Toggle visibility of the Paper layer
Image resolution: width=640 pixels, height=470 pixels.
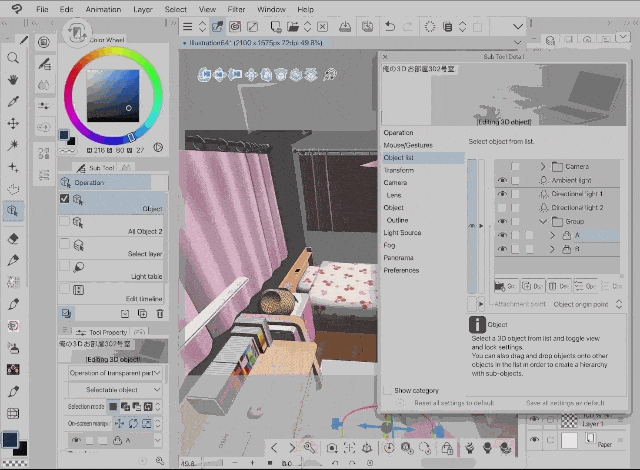[534, 440]
